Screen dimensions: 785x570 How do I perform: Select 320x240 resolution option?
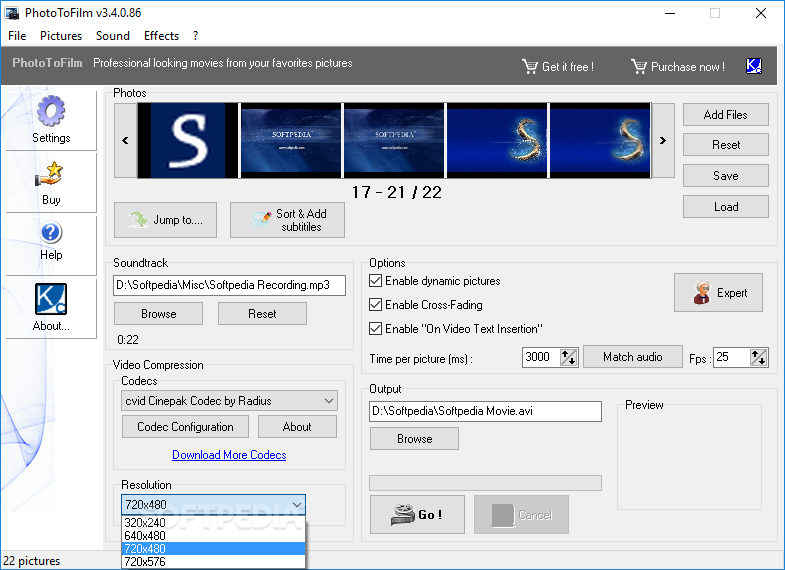[213, 522]
